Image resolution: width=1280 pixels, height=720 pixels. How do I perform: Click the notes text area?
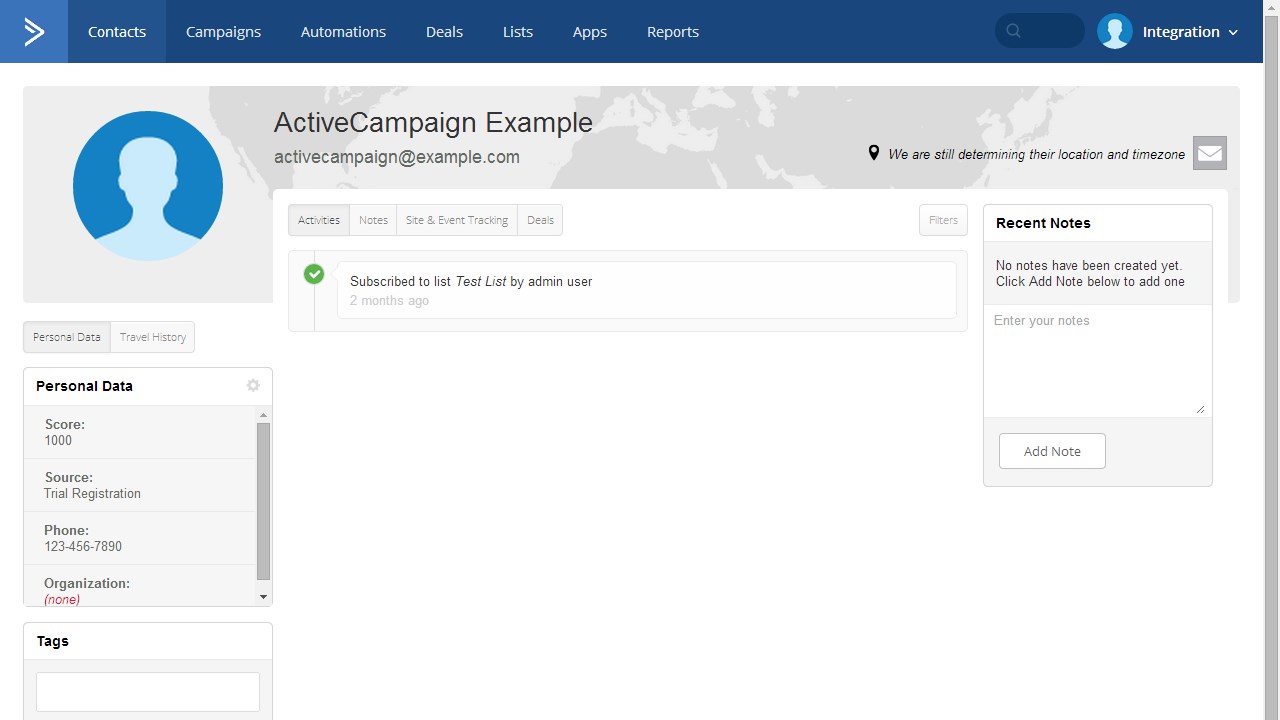1097,361
